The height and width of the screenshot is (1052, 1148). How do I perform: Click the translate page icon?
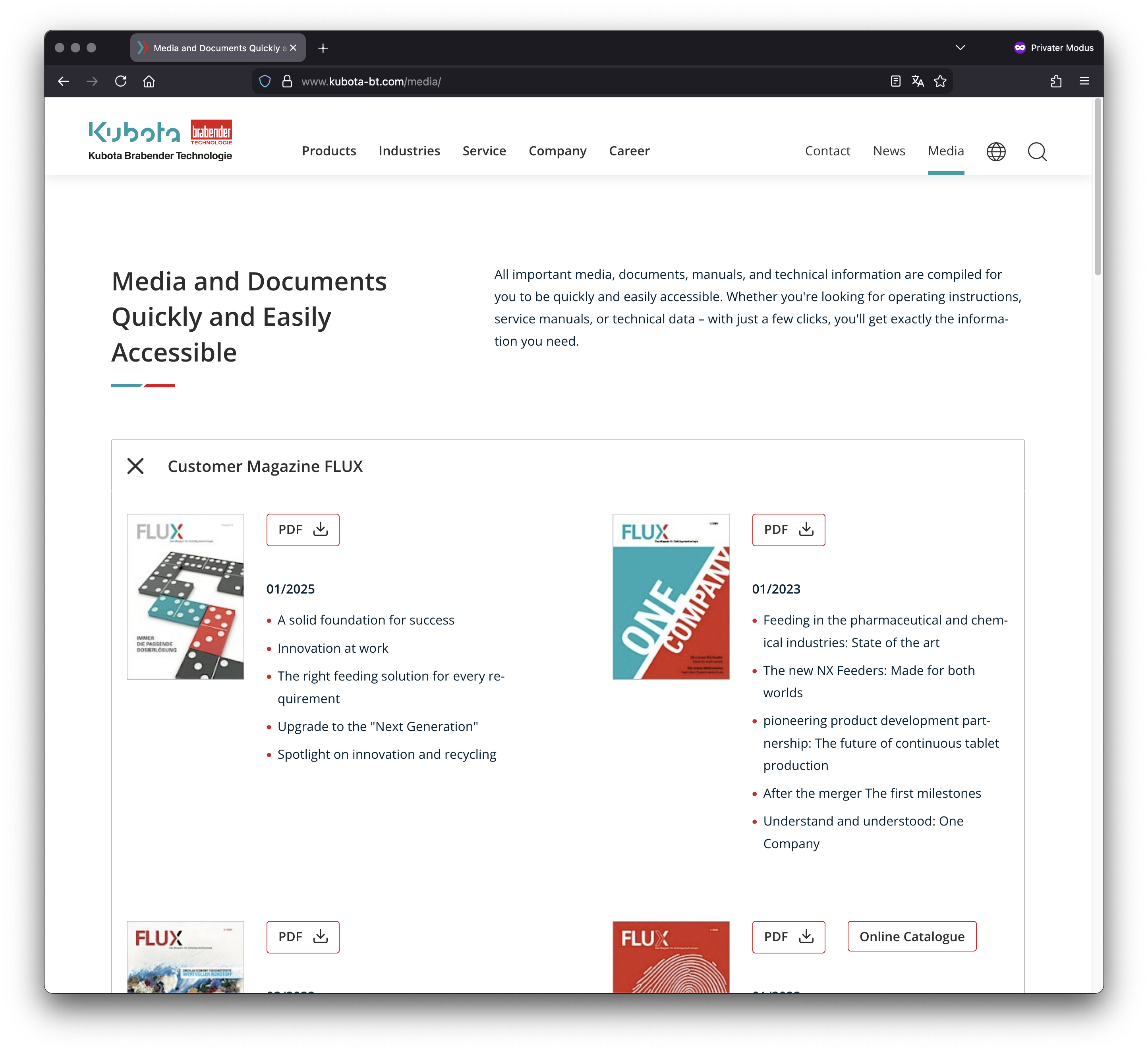point(917,81)
